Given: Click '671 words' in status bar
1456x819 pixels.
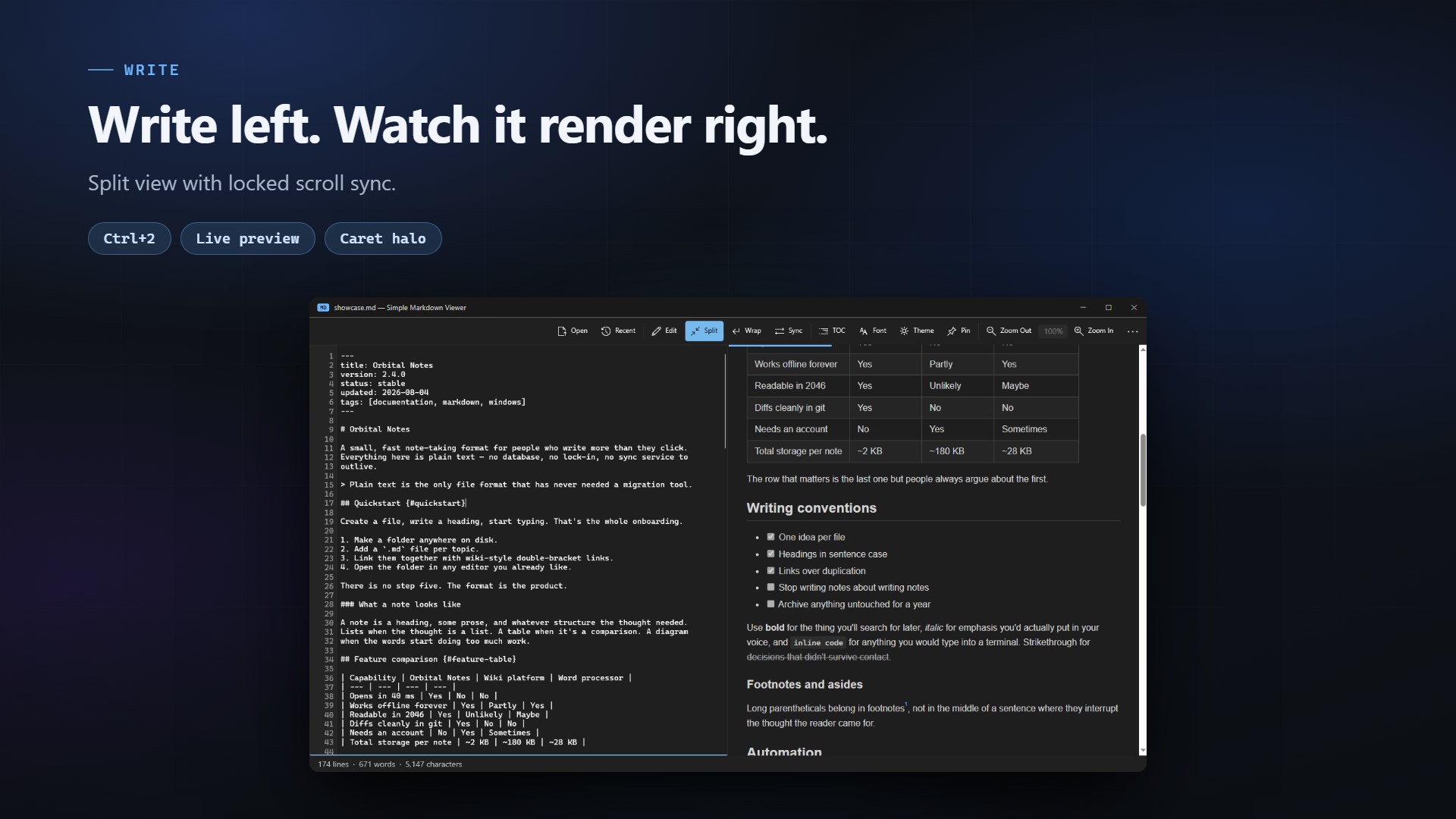Looking at the screenshot, I should [377, 764].
